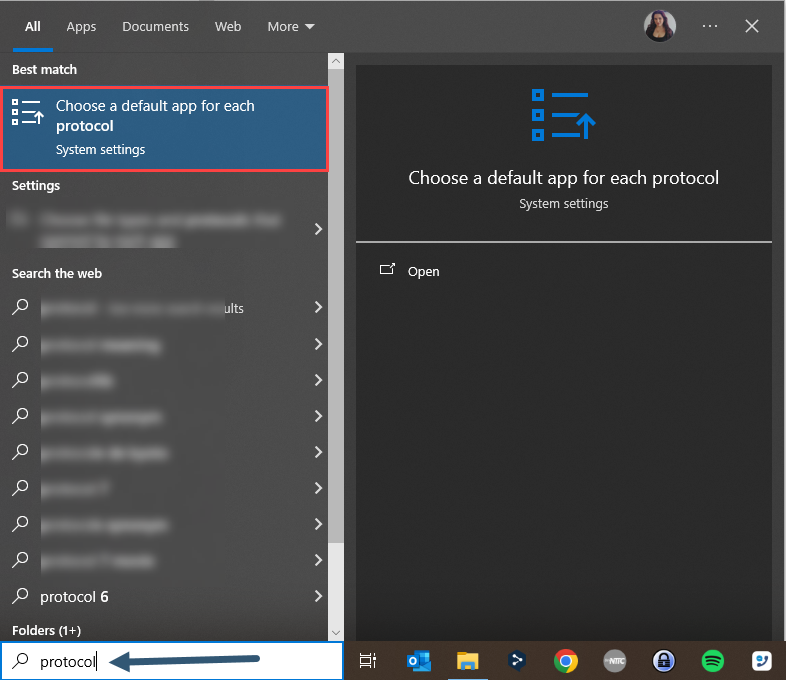Switch to the Apps tab

[x=81, y=27]
